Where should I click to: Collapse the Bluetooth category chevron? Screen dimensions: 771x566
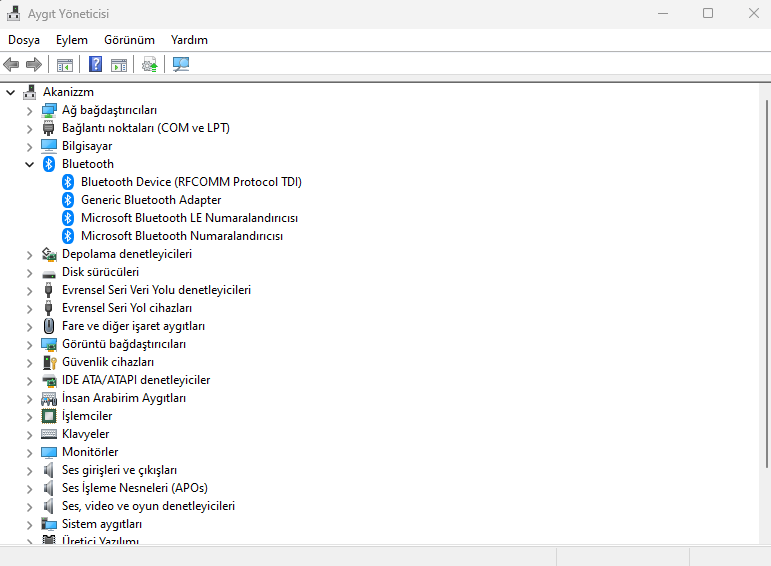30,164
